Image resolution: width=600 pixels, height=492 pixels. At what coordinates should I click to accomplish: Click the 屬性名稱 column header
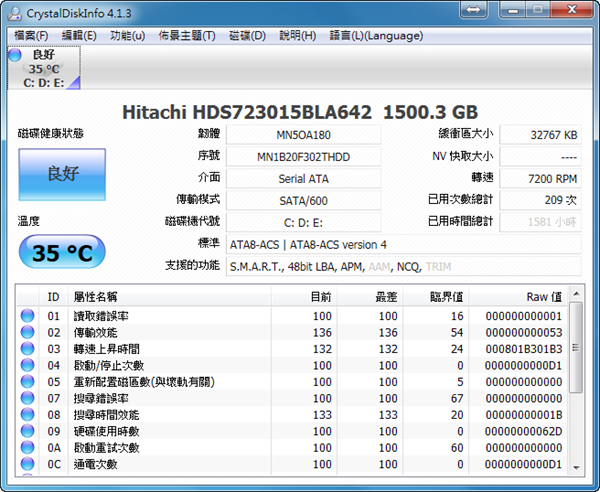coord(97,297)
